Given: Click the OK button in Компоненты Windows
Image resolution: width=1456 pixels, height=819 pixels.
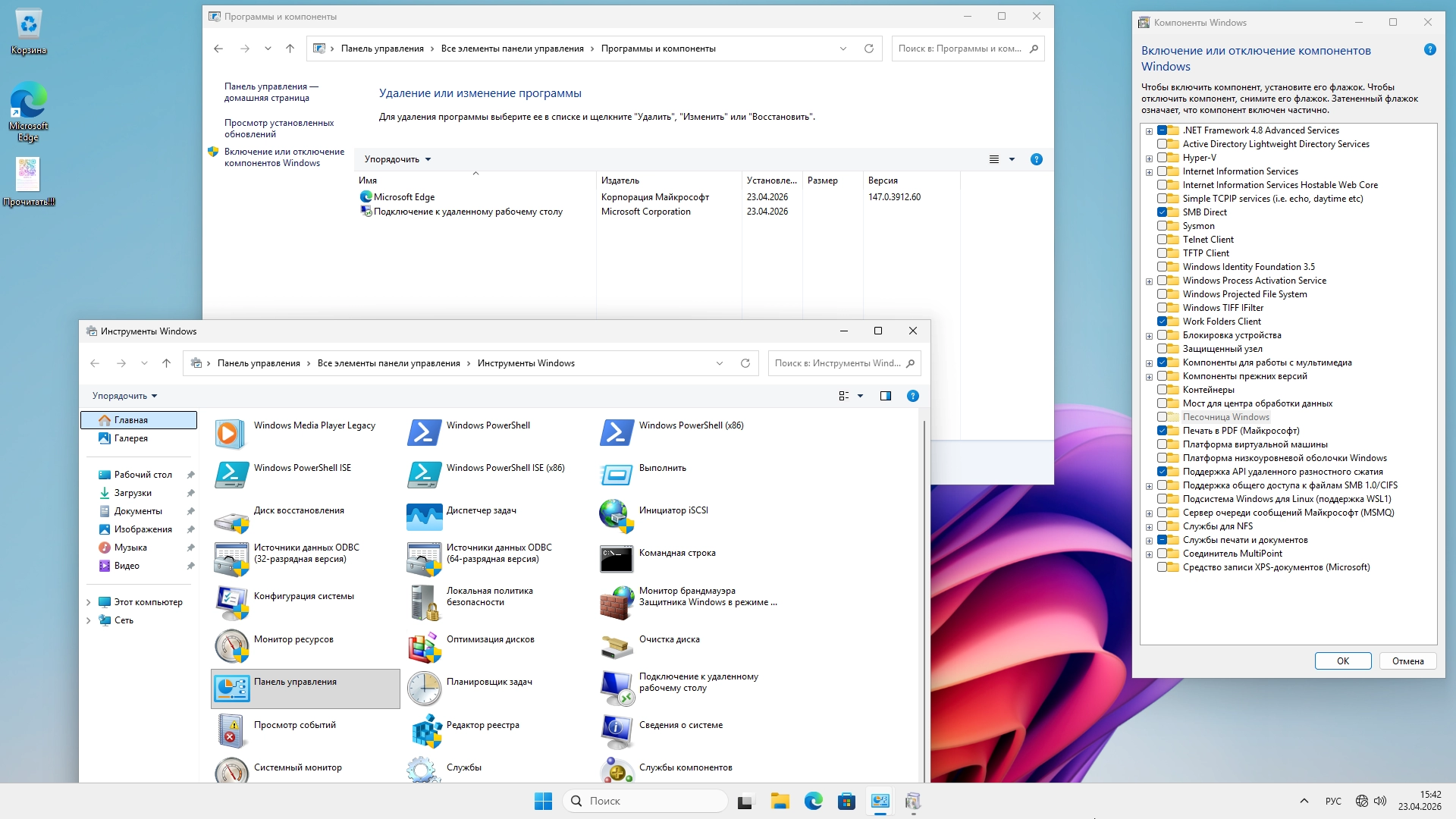Looking at the screenshot, I should click(1342, 661).
